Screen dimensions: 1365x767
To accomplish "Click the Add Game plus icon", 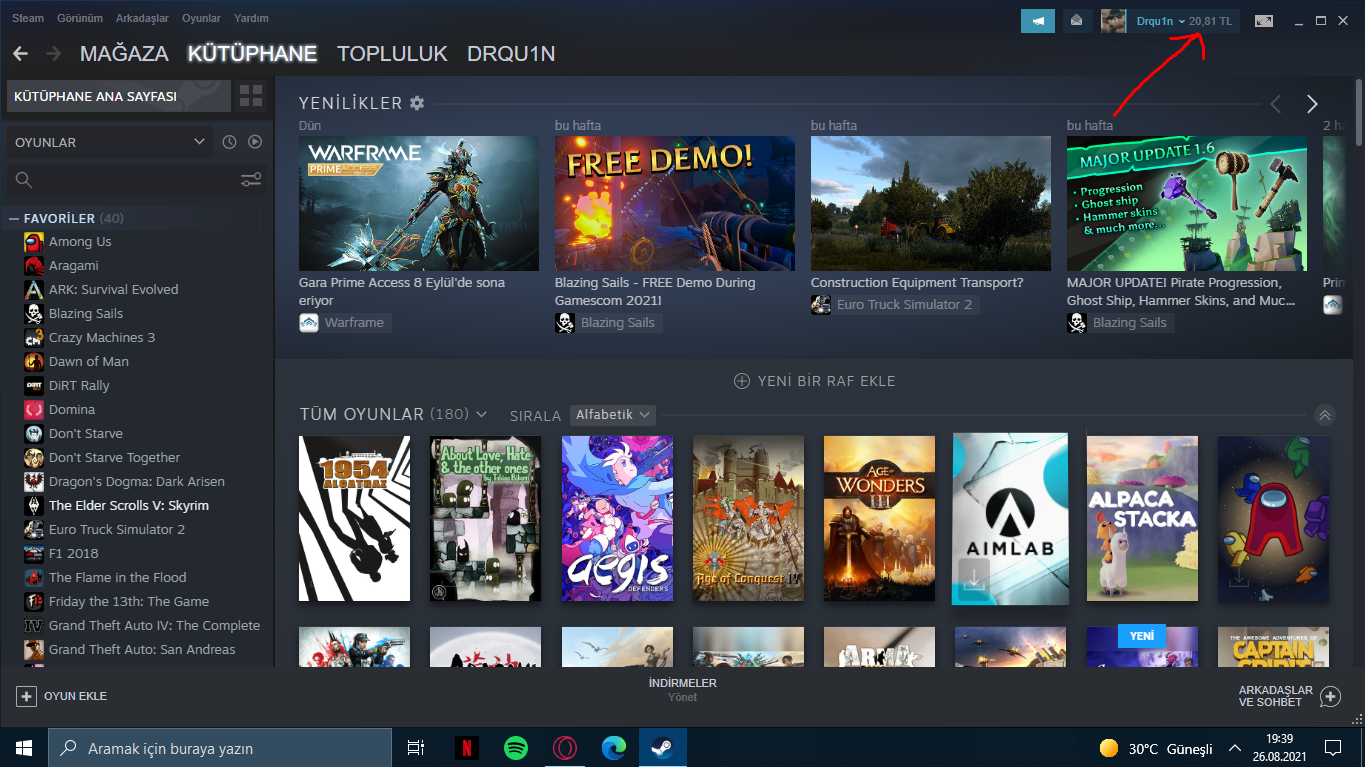I will (27, 696).
